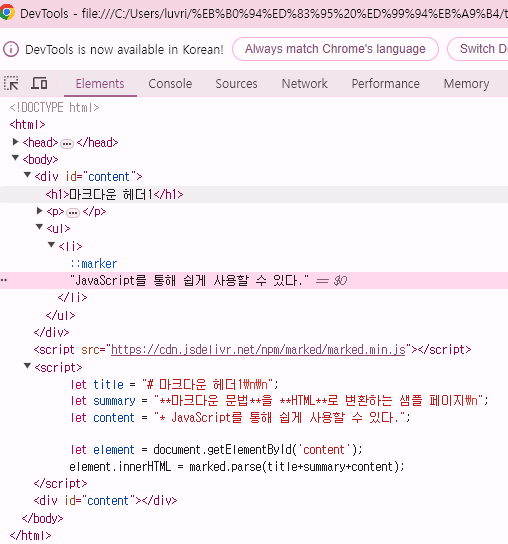Click the script src attribute name

click(x=90, y=350)
